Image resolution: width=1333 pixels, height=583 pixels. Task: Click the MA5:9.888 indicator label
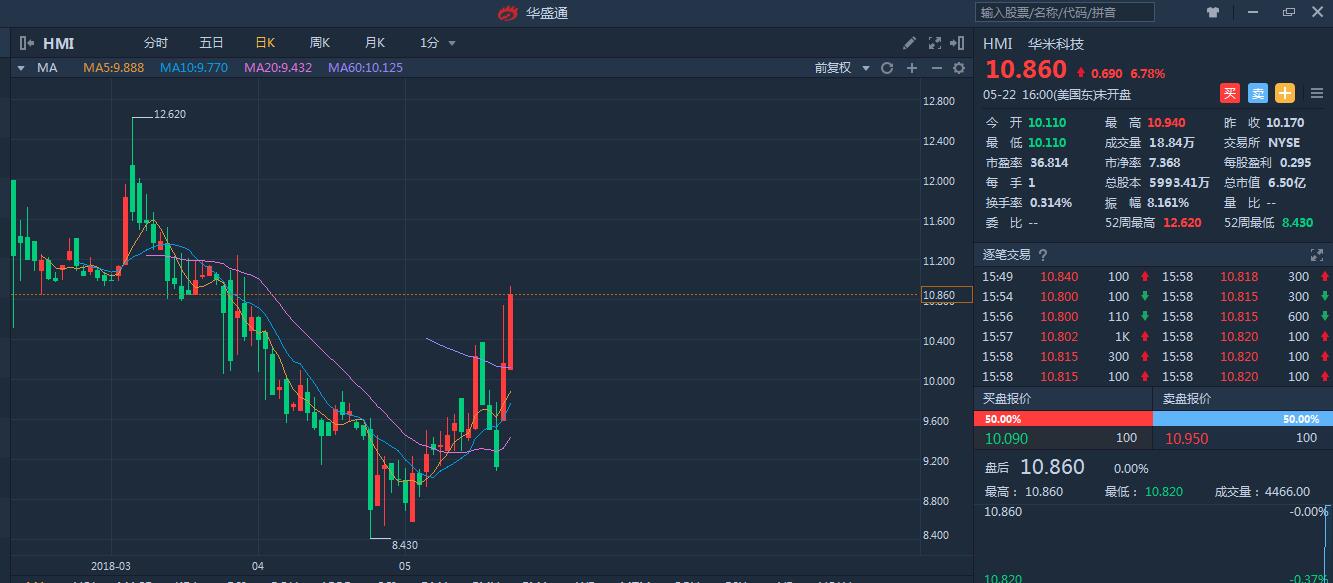[113, 68]
